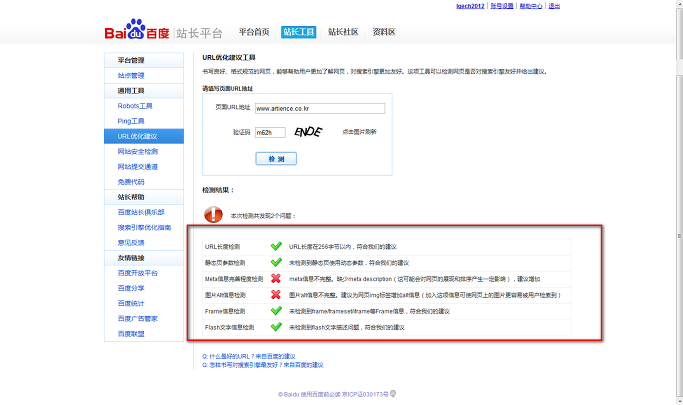
Task: Click the ICP badge icon in footer
Action: pos(393,394)
